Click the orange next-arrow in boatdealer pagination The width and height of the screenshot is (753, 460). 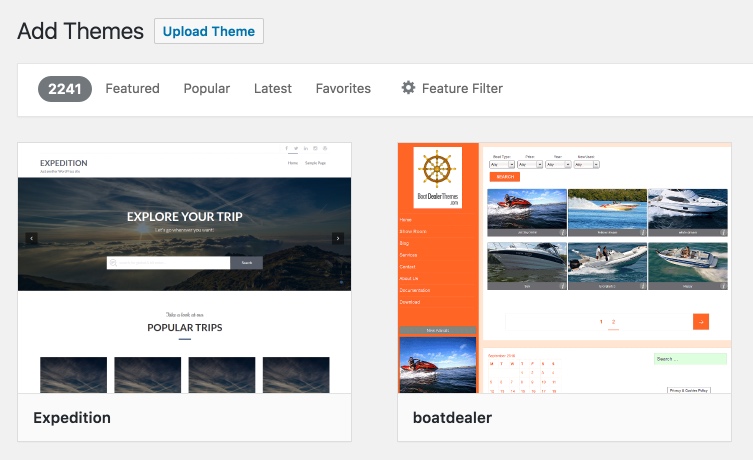[701, 321]
